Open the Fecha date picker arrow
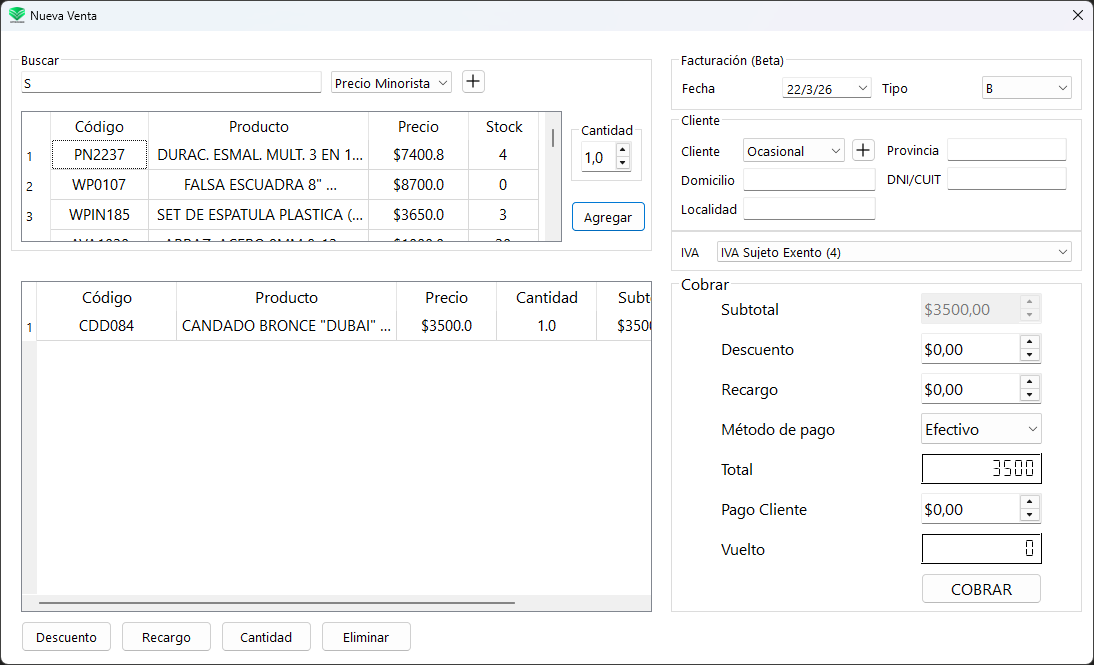Image resolution: width=1094 pixels, height=665 pixels. pyautogui.click(x=863, y=88)
